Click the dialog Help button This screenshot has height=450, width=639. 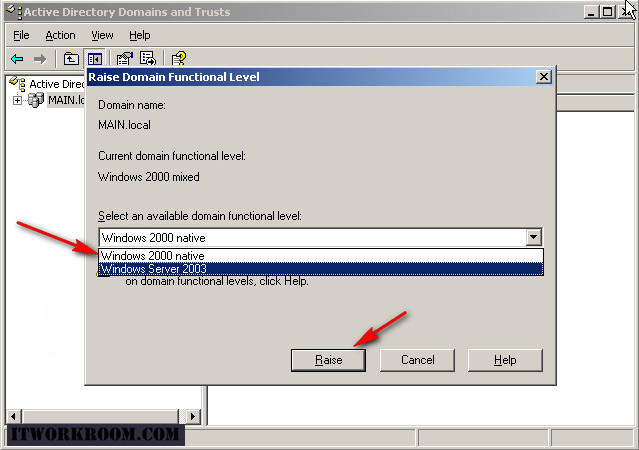[x=505, y=360]
